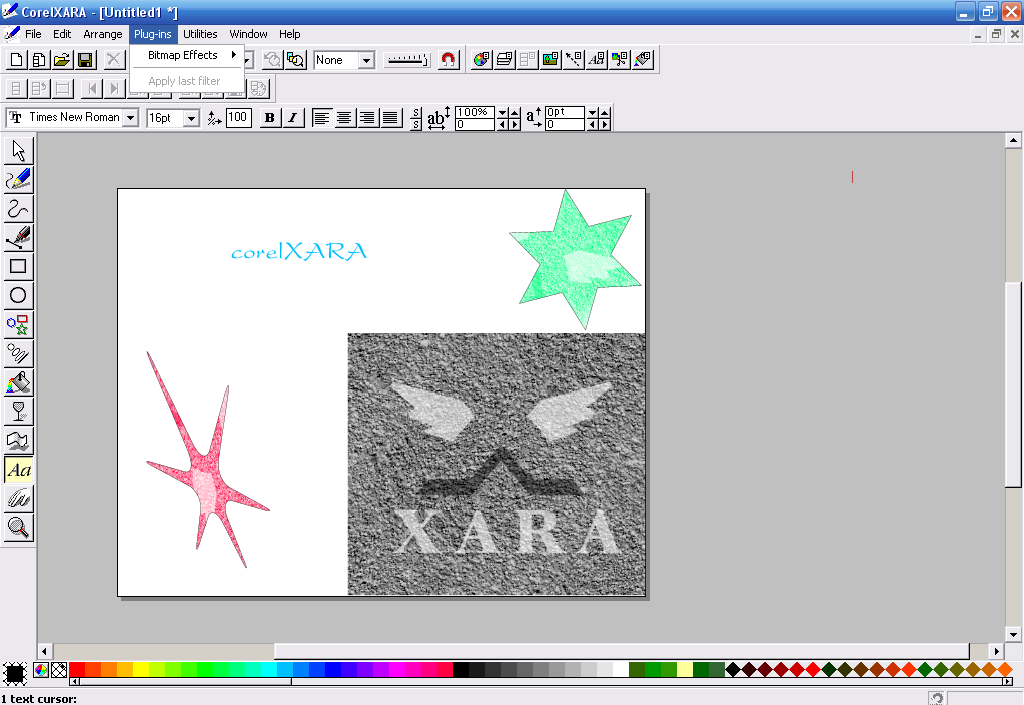Save the document with the floppy icon

(86, 60)
